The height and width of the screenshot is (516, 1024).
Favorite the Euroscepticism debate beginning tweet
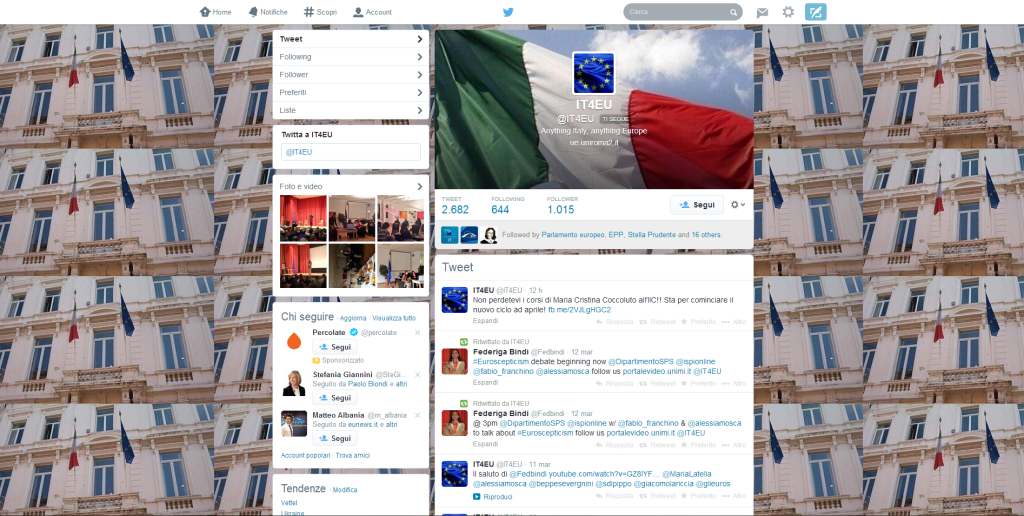[x=698, y=383]
